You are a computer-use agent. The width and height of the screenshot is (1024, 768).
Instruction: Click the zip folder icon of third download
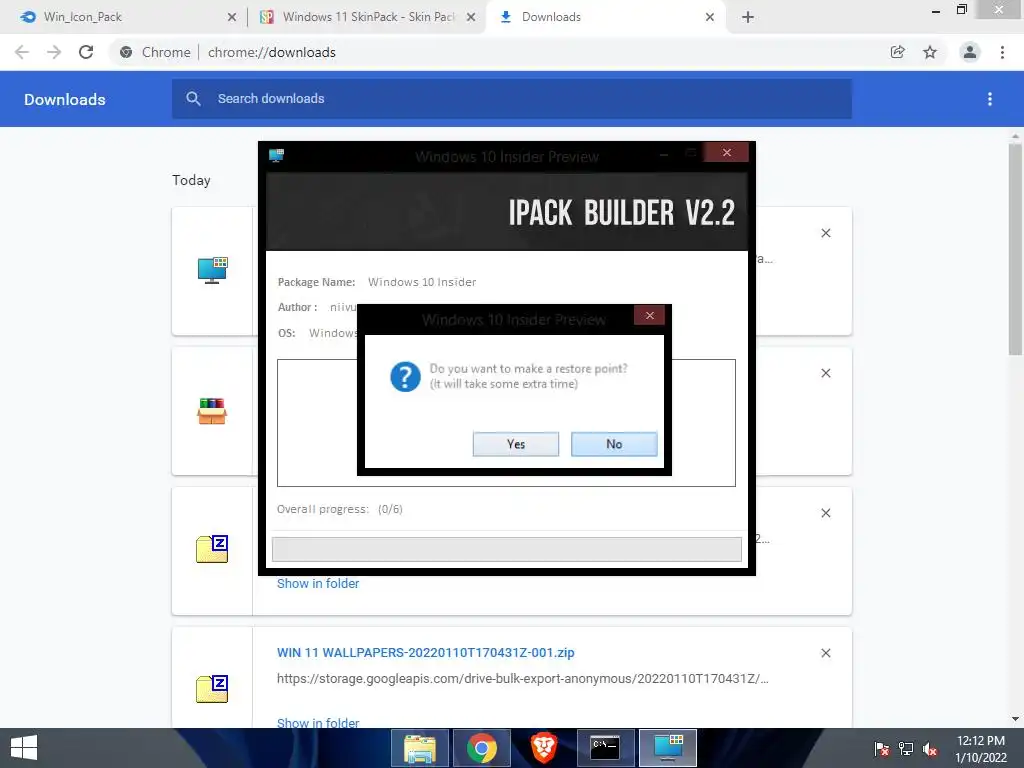click(x=212, y=549)
